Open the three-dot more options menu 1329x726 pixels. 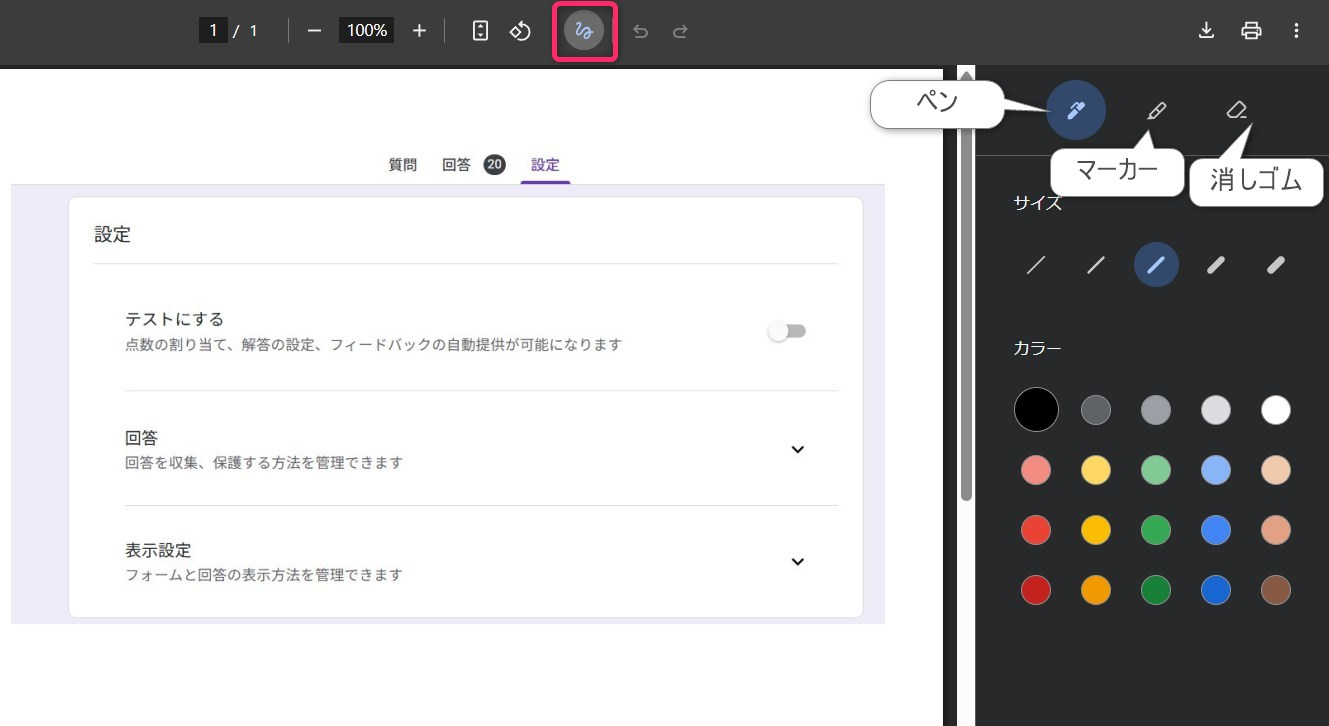coord(1296,31)
